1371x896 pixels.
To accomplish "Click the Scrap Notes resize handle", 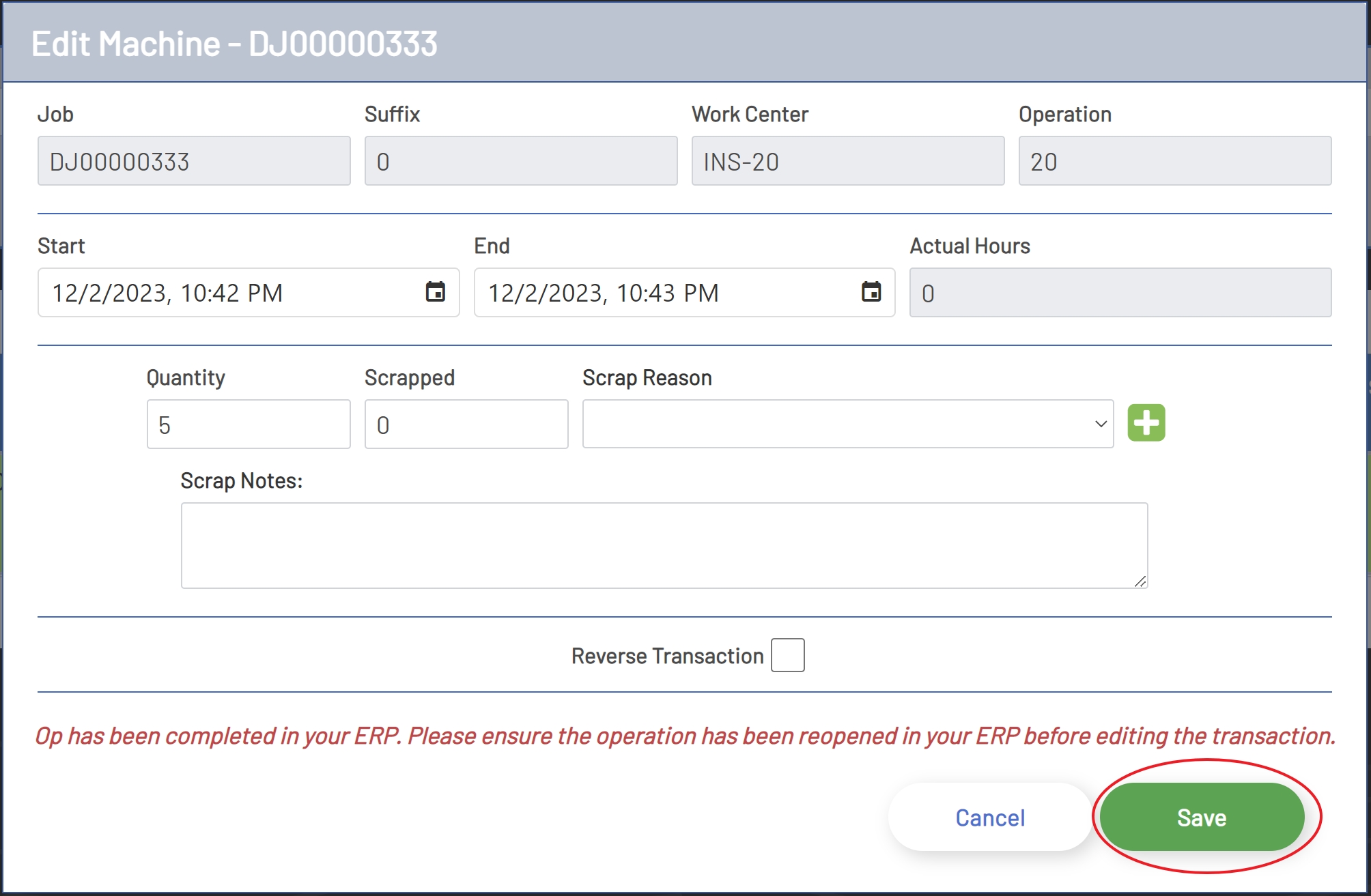I will [x=1141, y=581].
